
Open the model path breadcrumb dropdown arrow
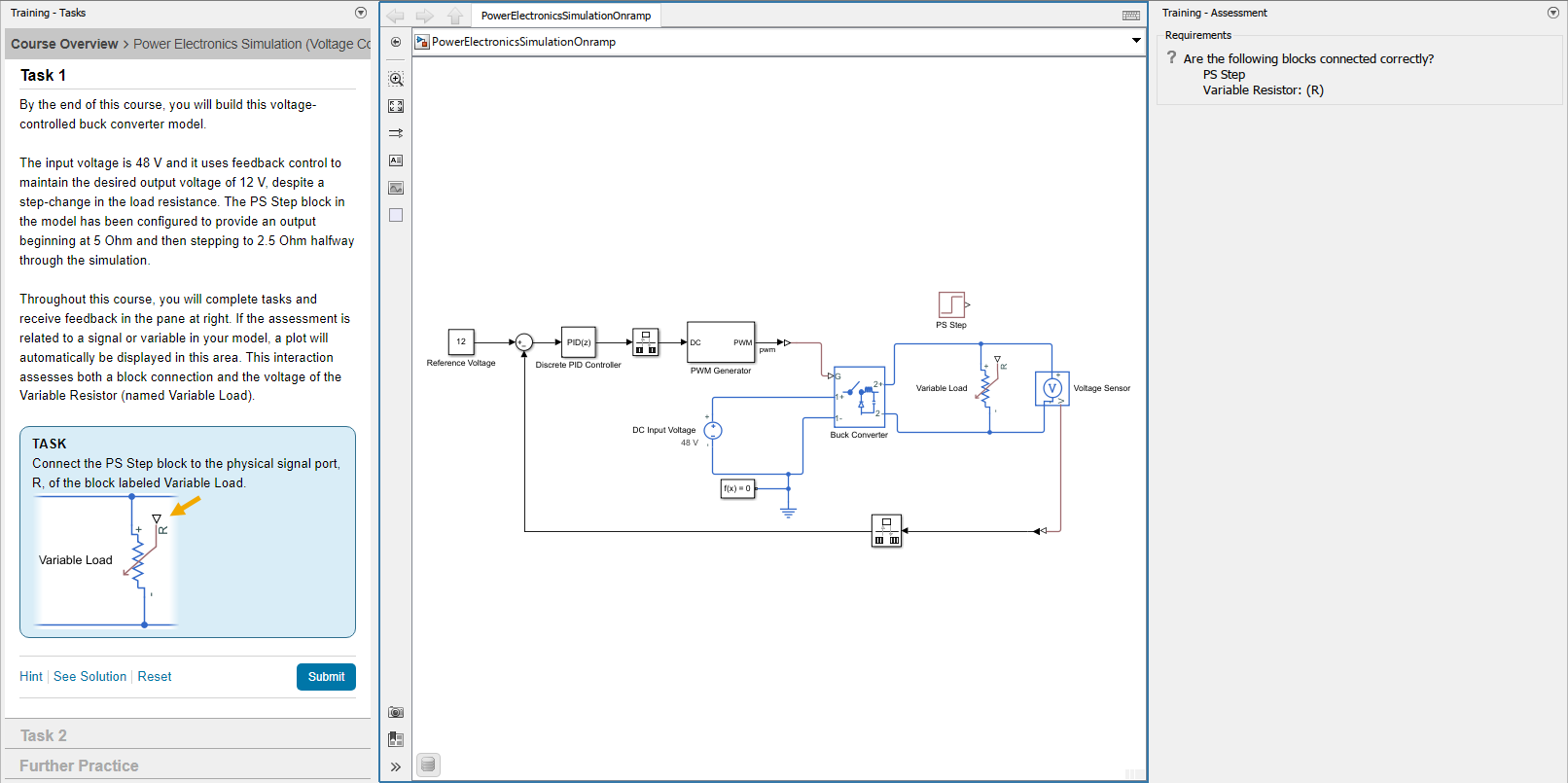1136,41
